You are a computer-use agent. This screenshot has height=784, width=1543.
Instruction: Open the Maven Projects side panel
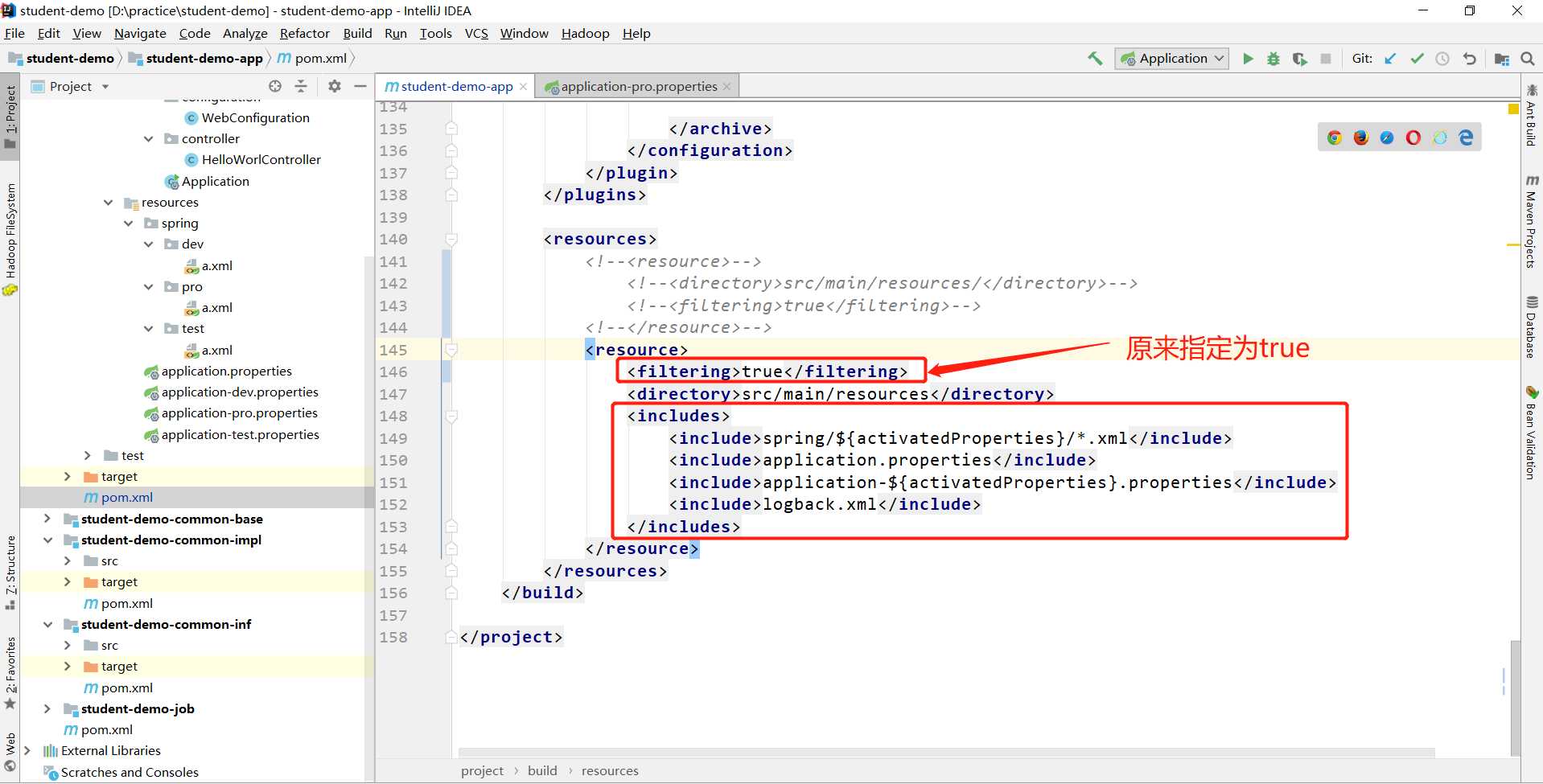(x=1532, y=221)
